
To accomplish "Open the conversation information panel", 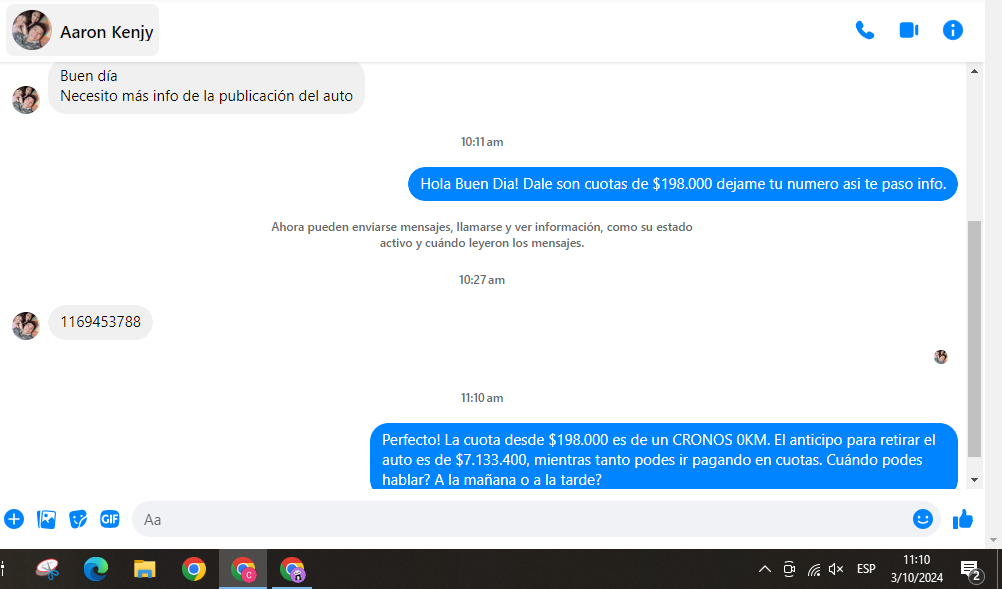I will [x=953, y=30].
